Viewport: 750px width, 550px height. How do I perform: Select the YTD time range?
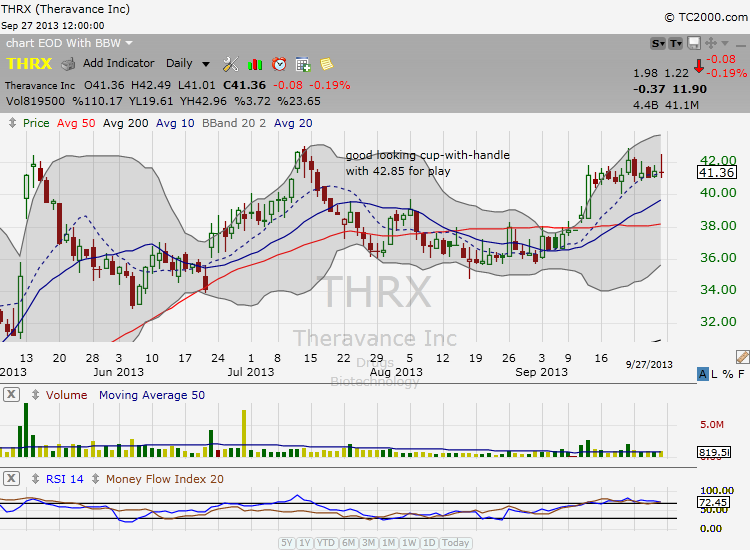(326, 543)
